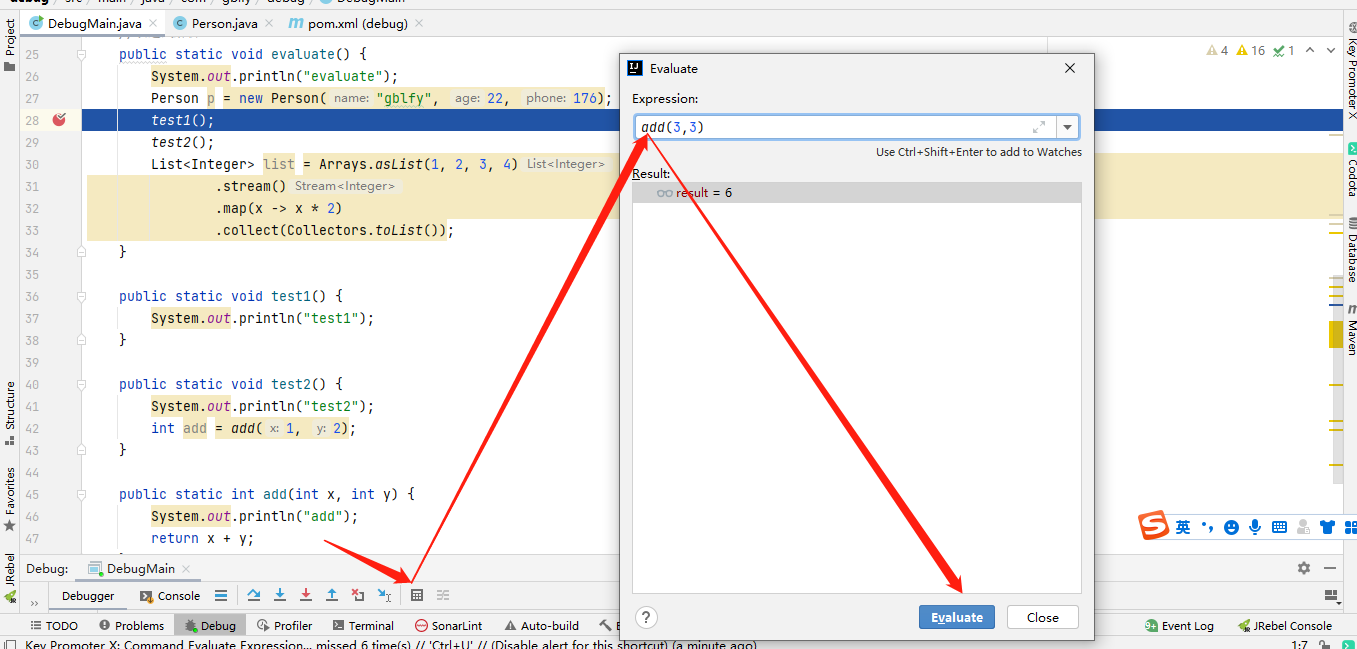The image size is (1357, 649).
Task: Click Show Execution Point lines icon
Action: (221, 595)
